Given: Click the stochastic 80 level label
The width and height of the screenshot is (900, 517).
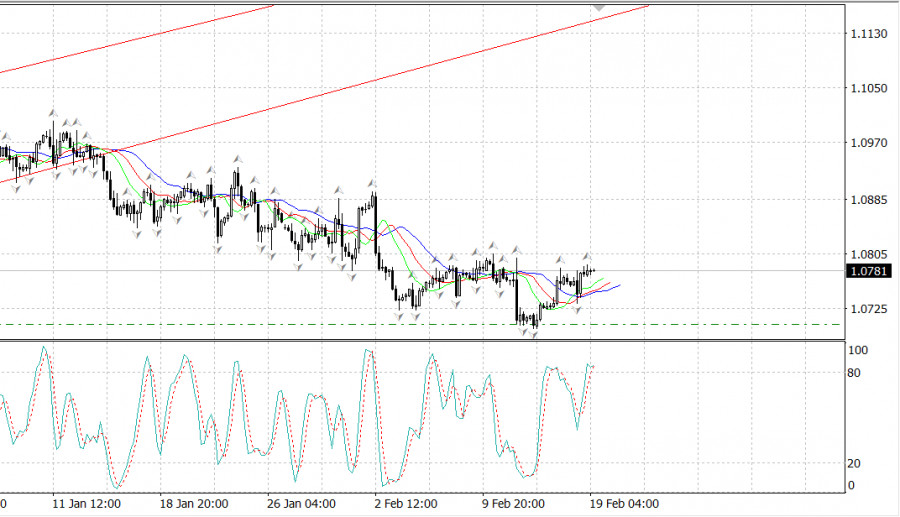Looking at the screenshot, I should pos(854,373).
